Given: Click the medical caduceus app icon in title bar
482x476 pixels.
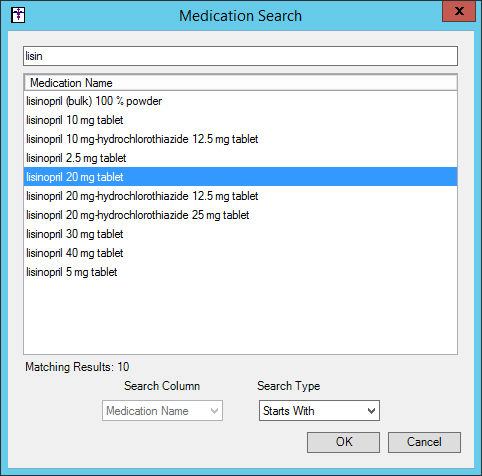Looking at the screenshot, I should coord(18,15).
